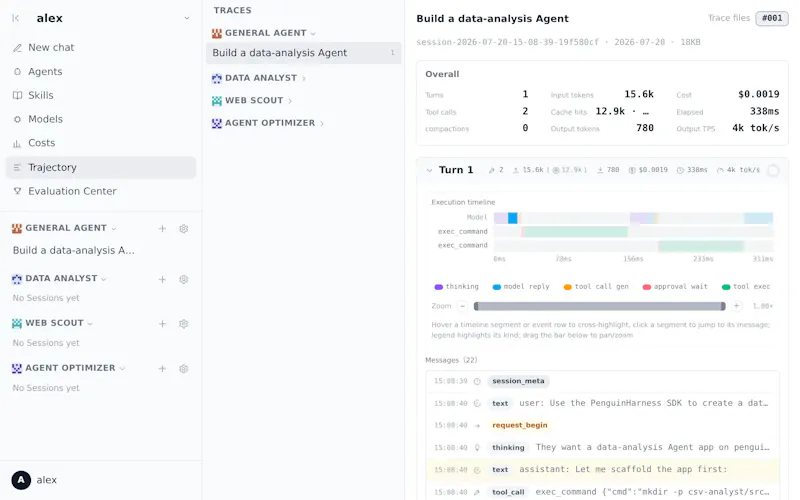800x500 pixels.
Task: Click the #001 trace file badge
Action: pyautogui.click(x=771, y=18)
